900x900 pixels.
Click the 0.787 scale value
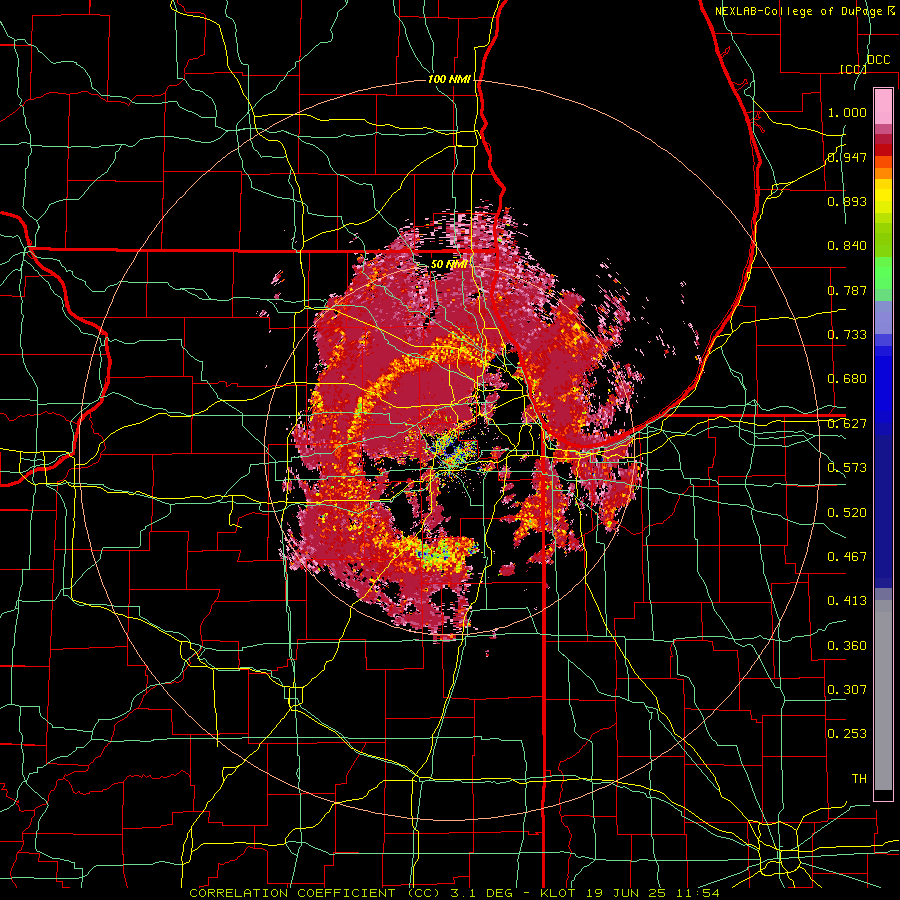pos(847,290)
